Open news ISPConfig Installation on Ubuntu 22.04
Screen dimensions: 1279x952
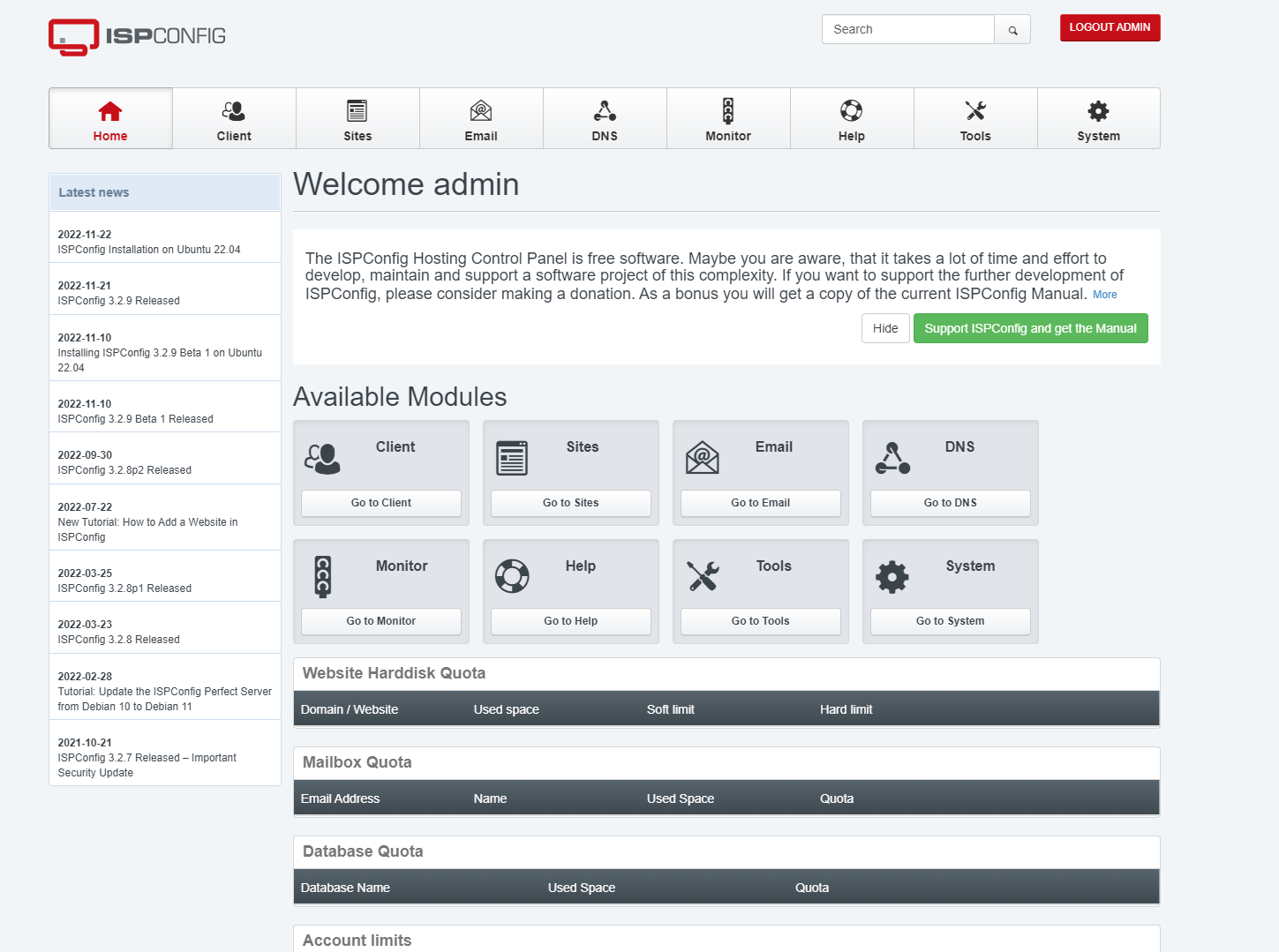[149, 250]
